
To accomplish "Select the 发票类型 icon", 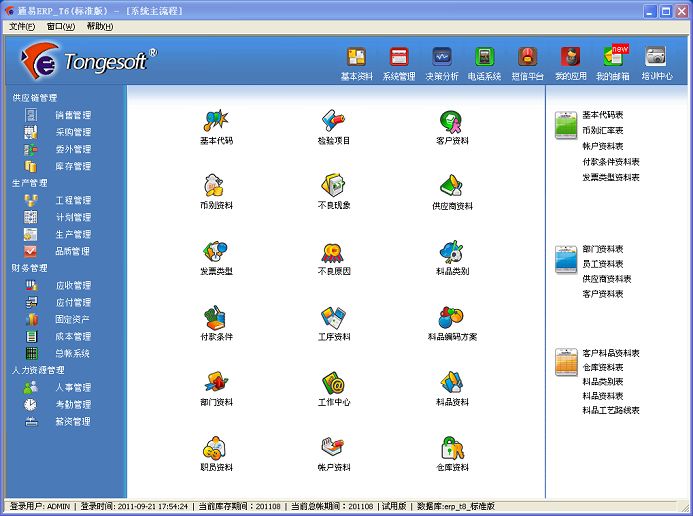I will point(216,252).
